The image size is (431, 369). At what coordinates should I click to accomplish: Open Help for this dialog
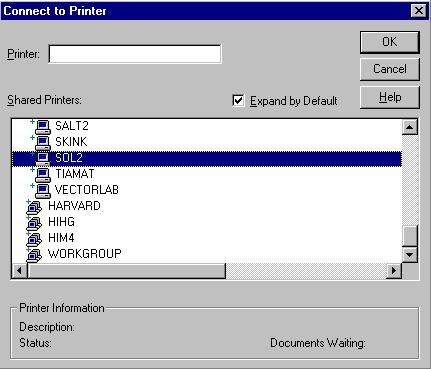pyautogui.click(x=390, y=97)
